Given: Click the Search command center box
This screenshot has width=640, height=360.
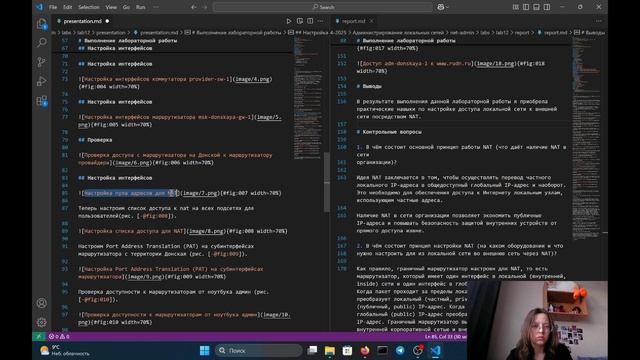Looking at the screenshot, I should coord(323,7).
